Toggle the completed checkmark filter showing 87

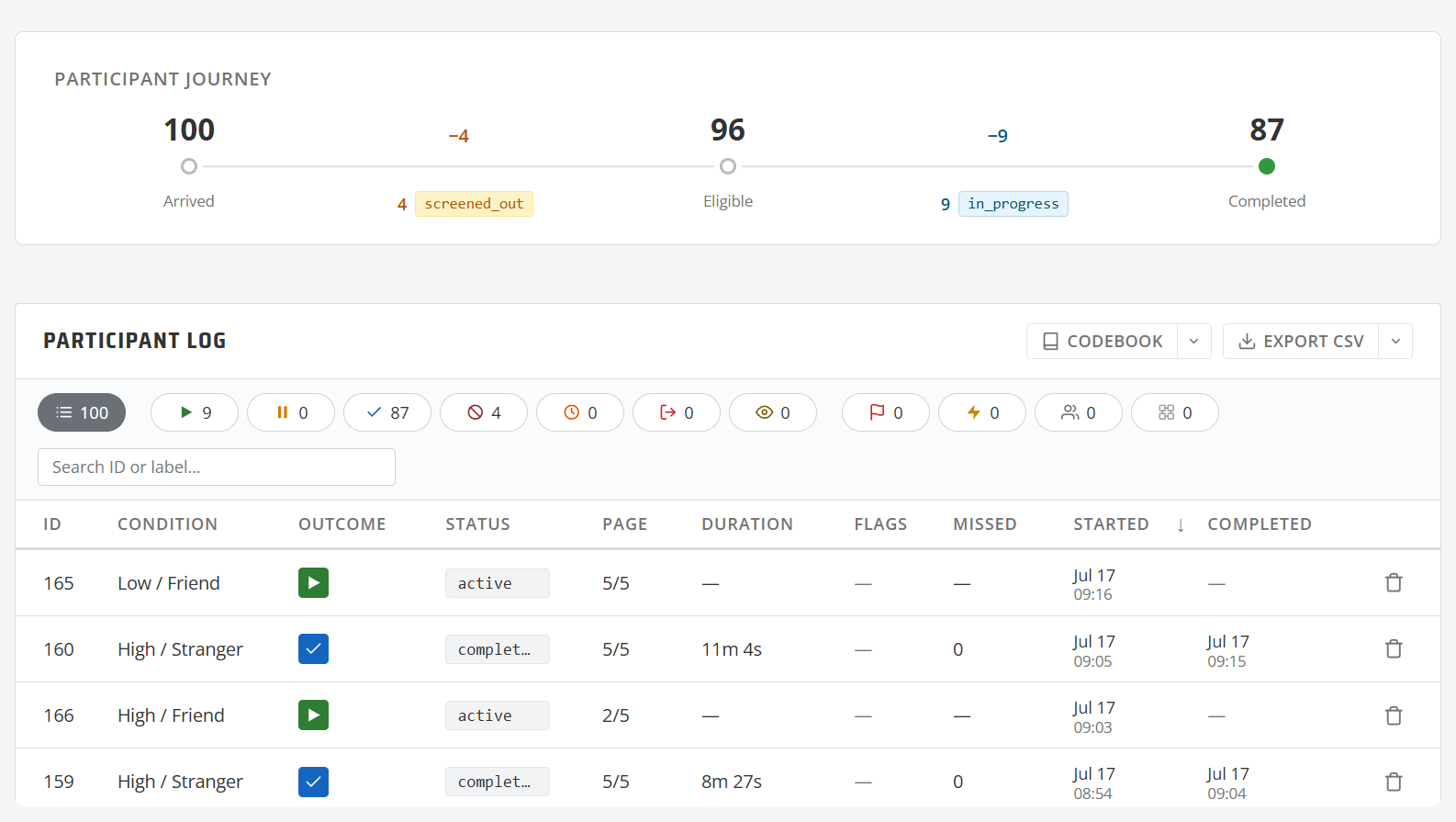pyautogui.click(x=387, y=412)
